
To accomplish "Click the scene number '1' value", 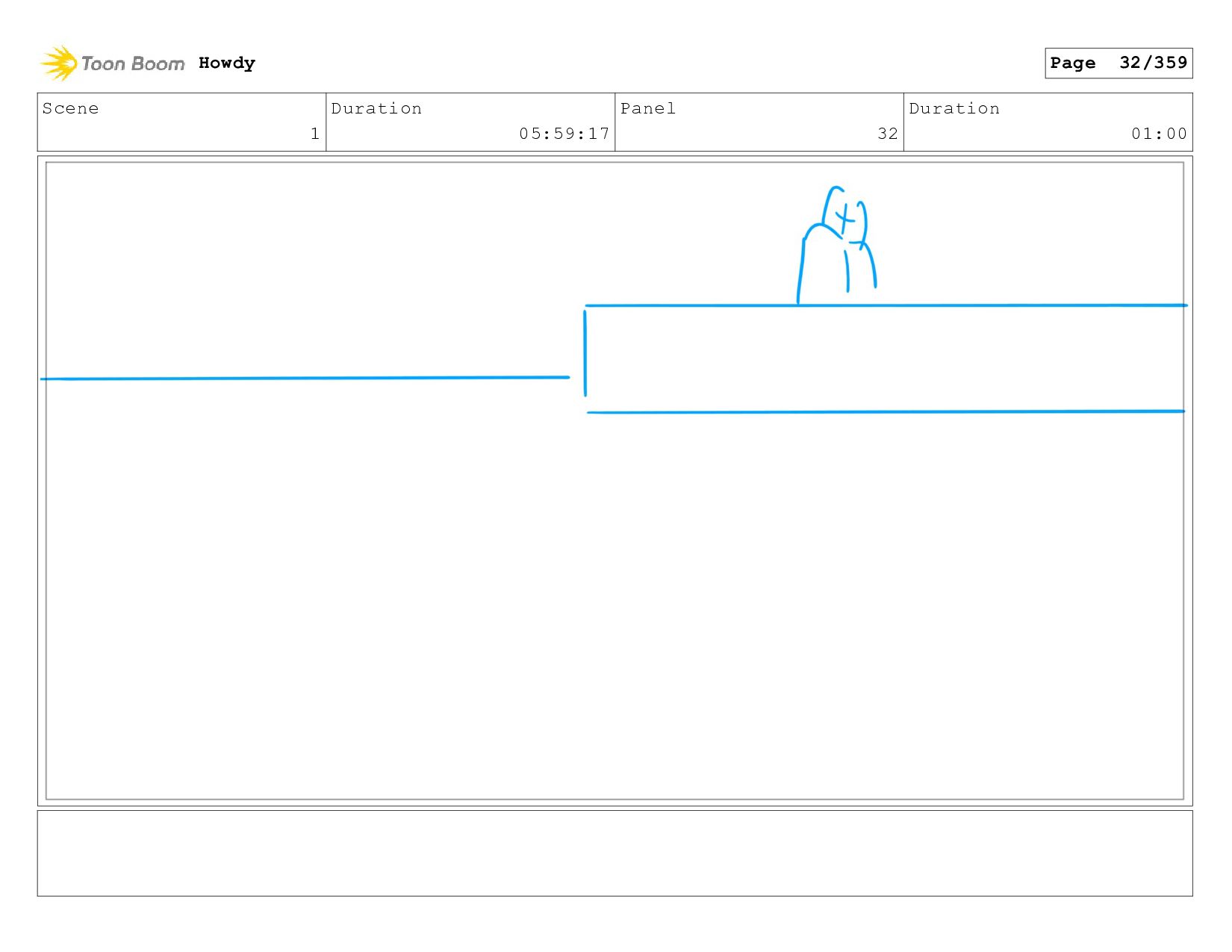I will pyautogui.click(x=315, y=134).
